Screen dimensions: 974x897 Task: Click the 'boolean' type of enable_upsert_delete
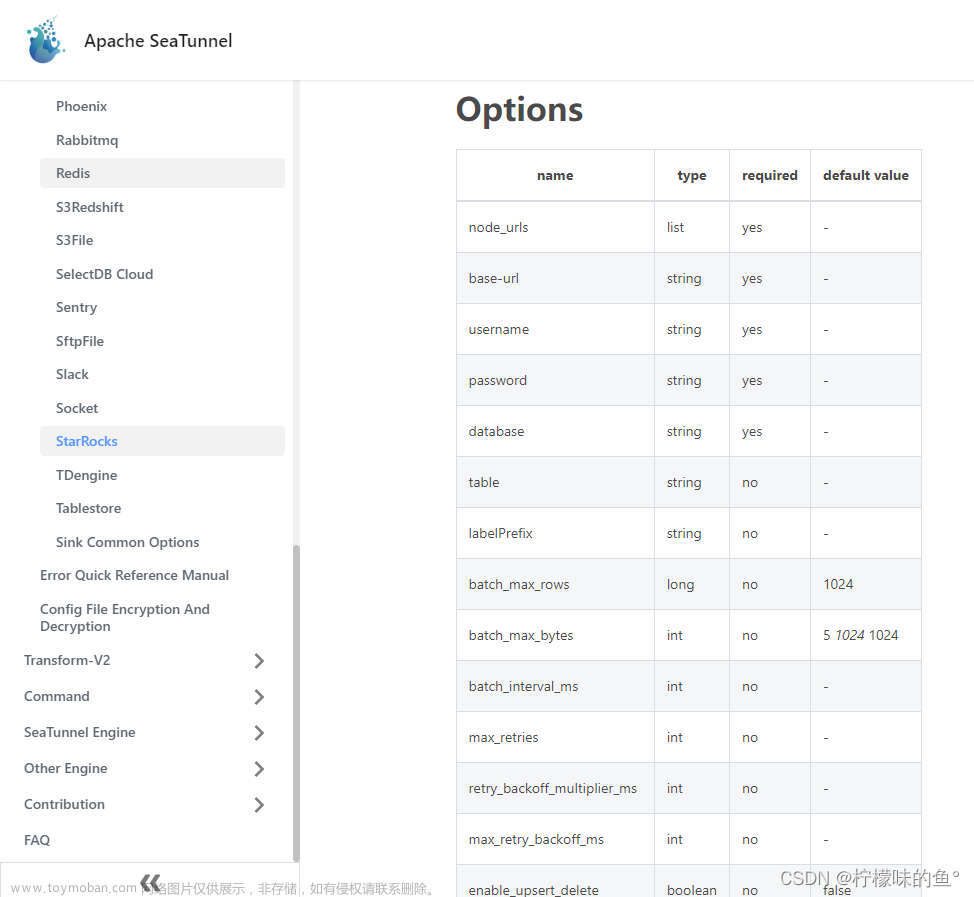pyautogui.click(x=691, y=890)
